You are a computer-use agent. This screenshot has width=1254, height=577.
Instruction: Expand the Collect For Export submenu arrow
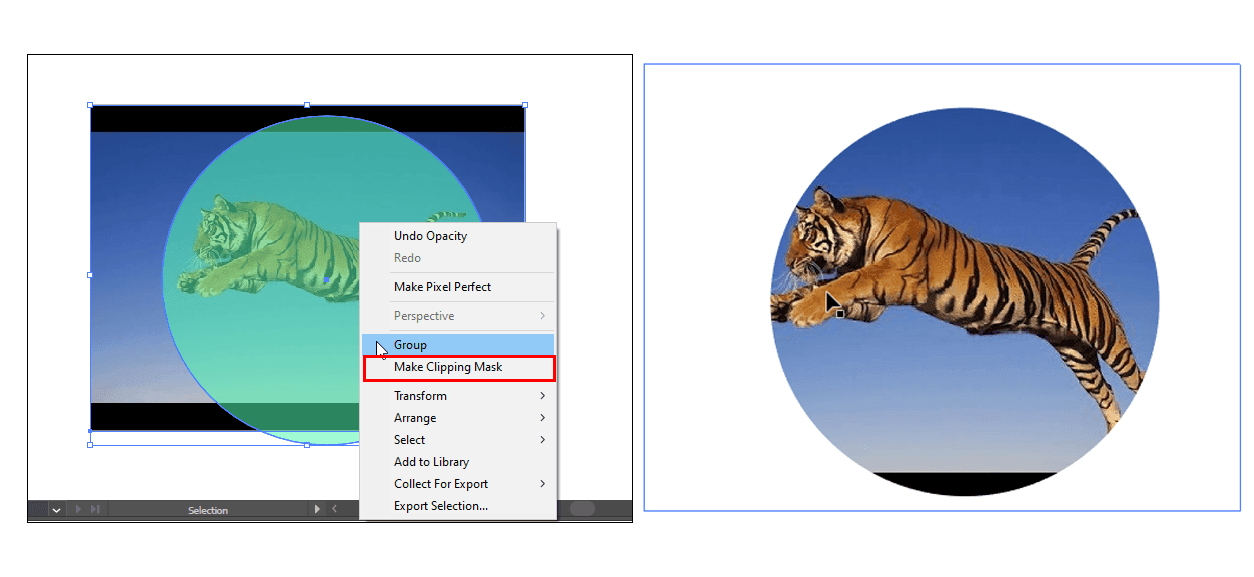543,484
